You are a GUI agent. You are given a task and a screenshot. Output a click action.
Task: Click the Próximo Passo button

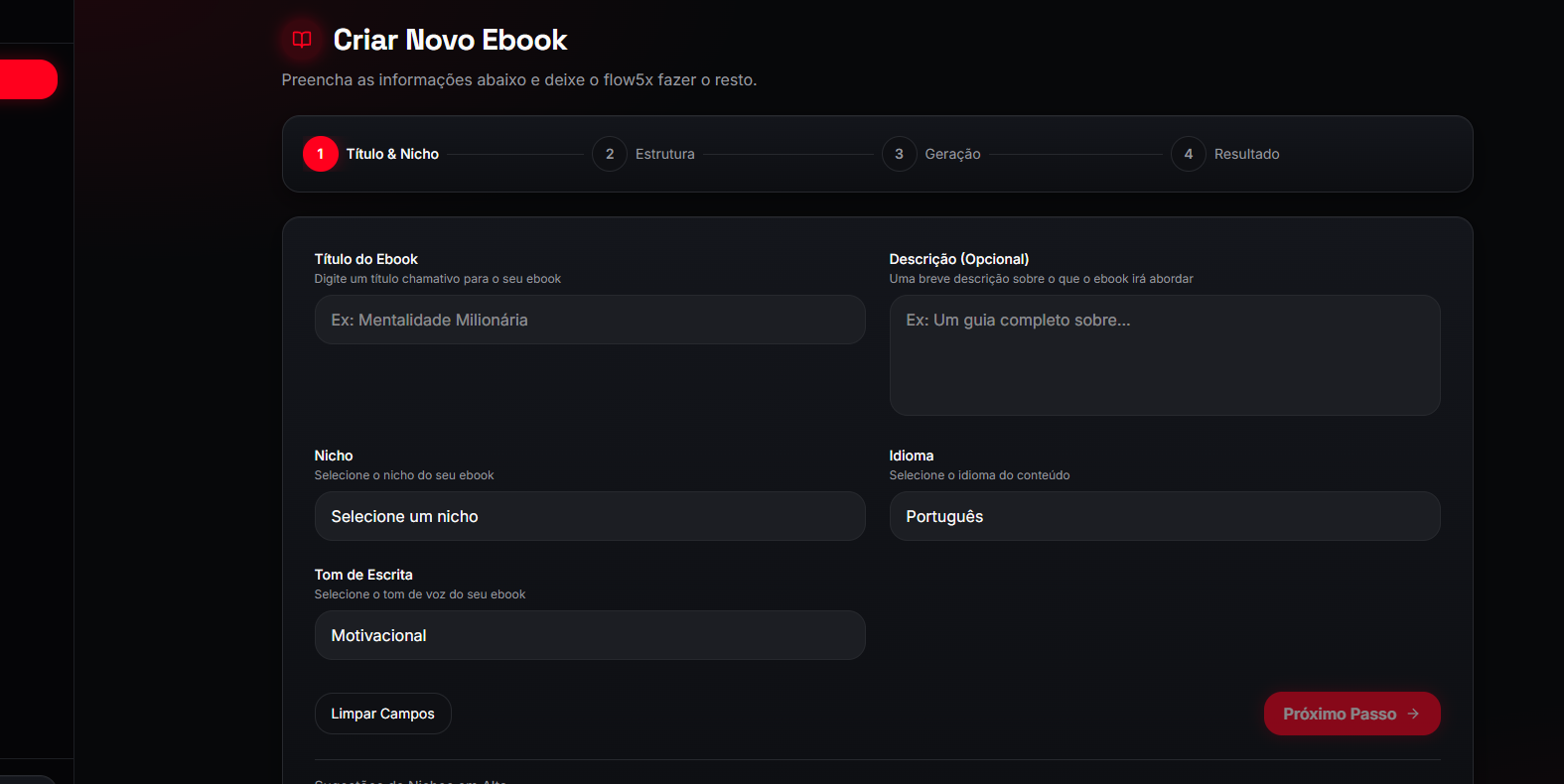(1351, 714)
